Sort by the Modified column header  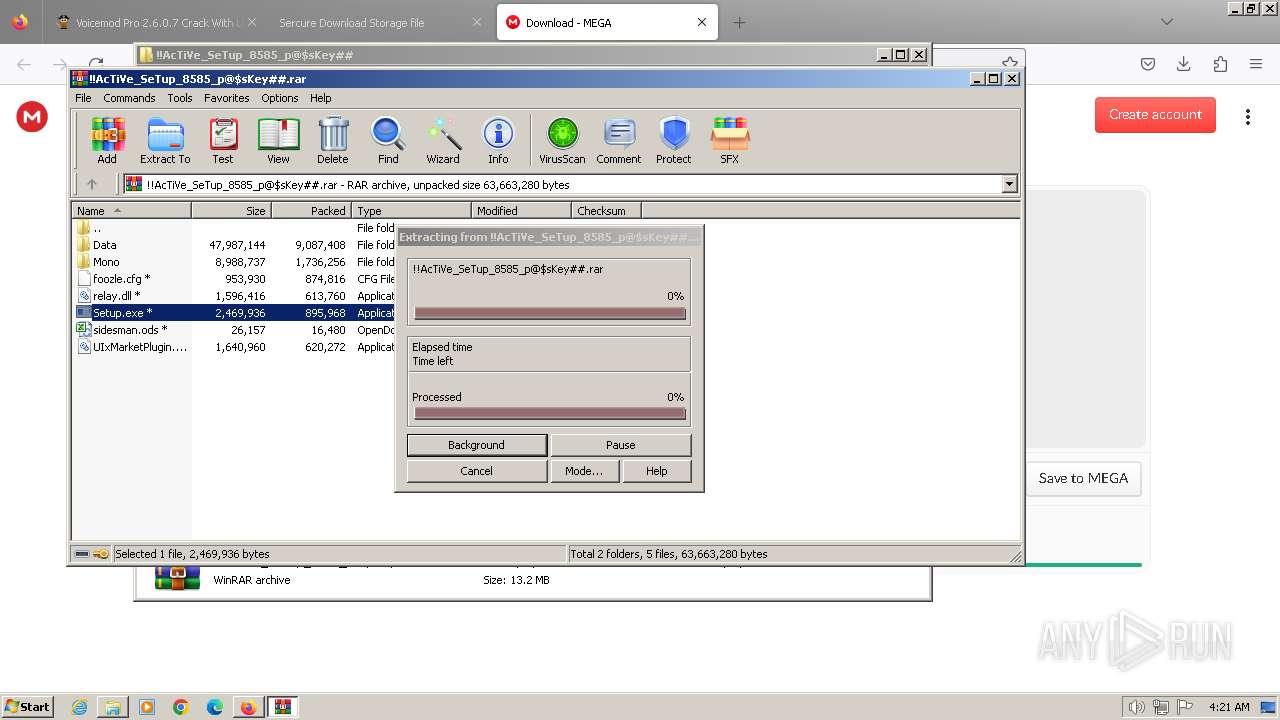pos(521,210)
